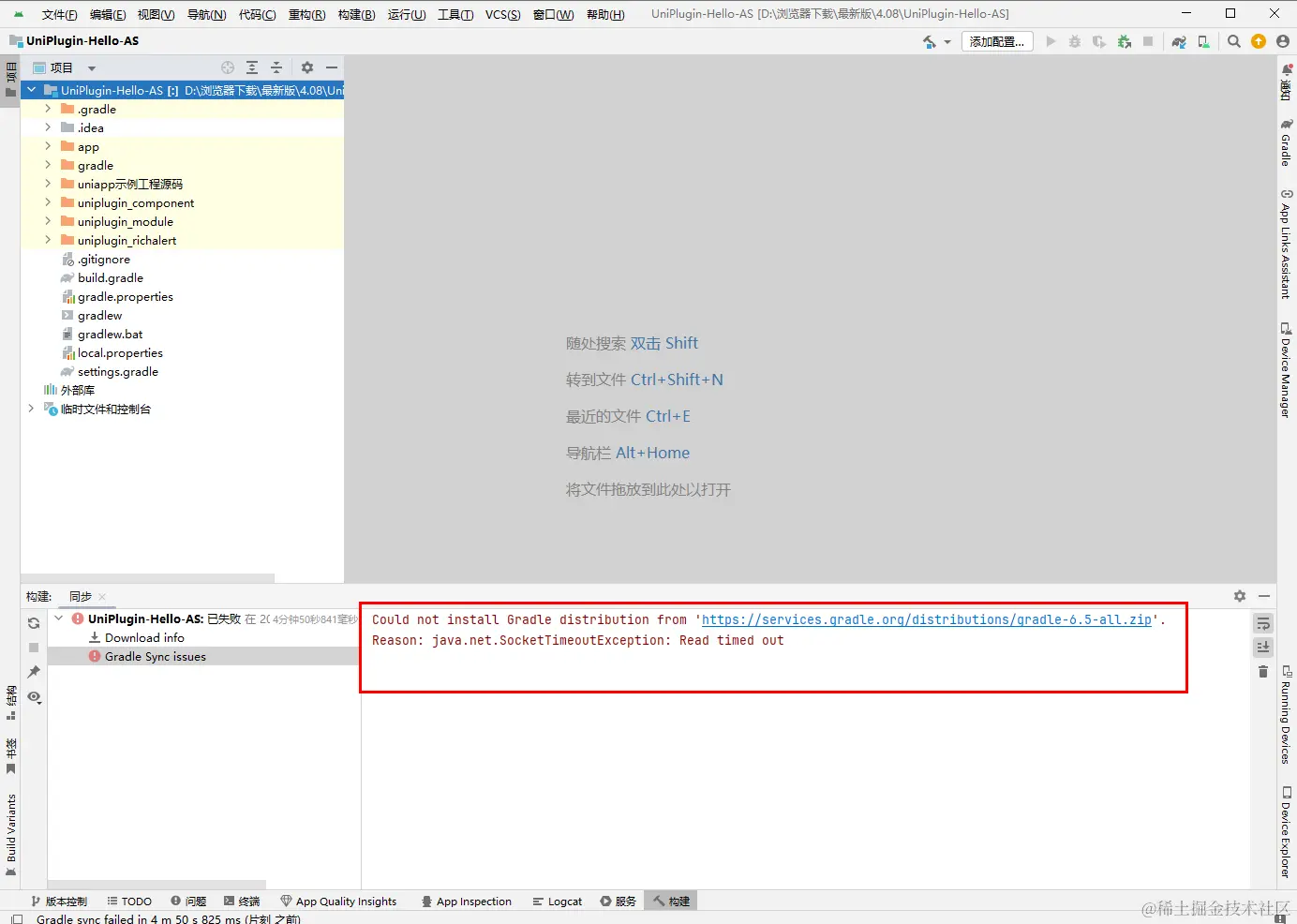1297x924 pixels.
Task: Click the clear all trash icon
Action: tap(1263, 671)
